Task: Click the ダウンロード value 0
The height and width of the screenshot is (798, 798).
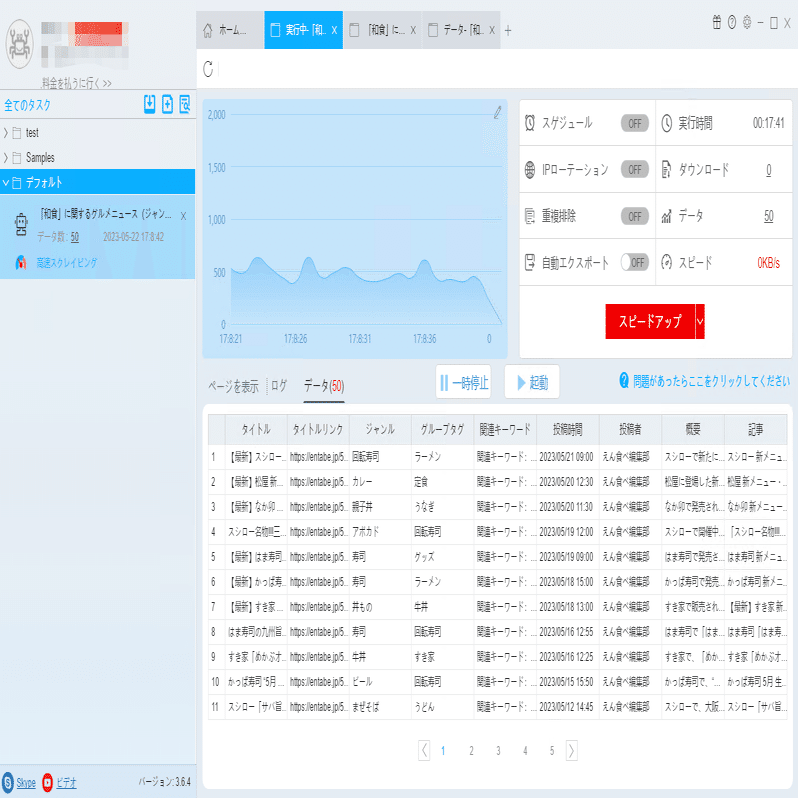Action: pos(768,169)
